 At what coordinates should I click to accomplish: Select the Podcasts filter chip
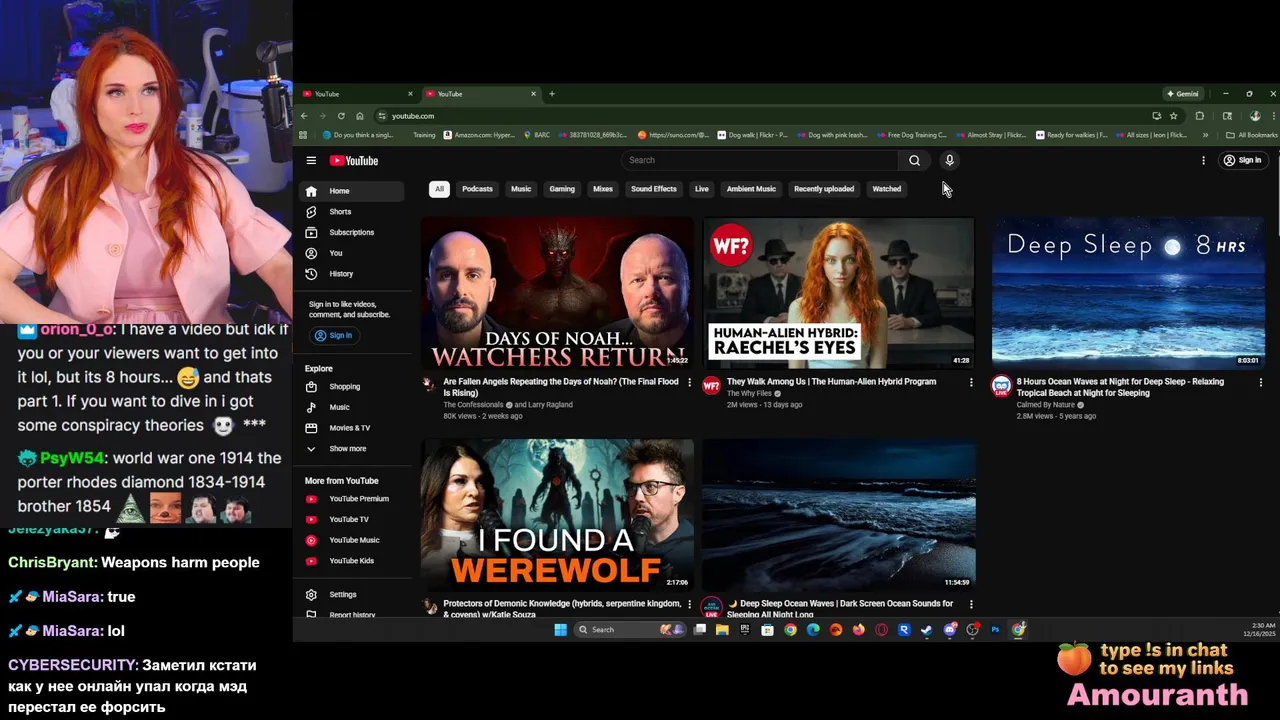point(477,189)
